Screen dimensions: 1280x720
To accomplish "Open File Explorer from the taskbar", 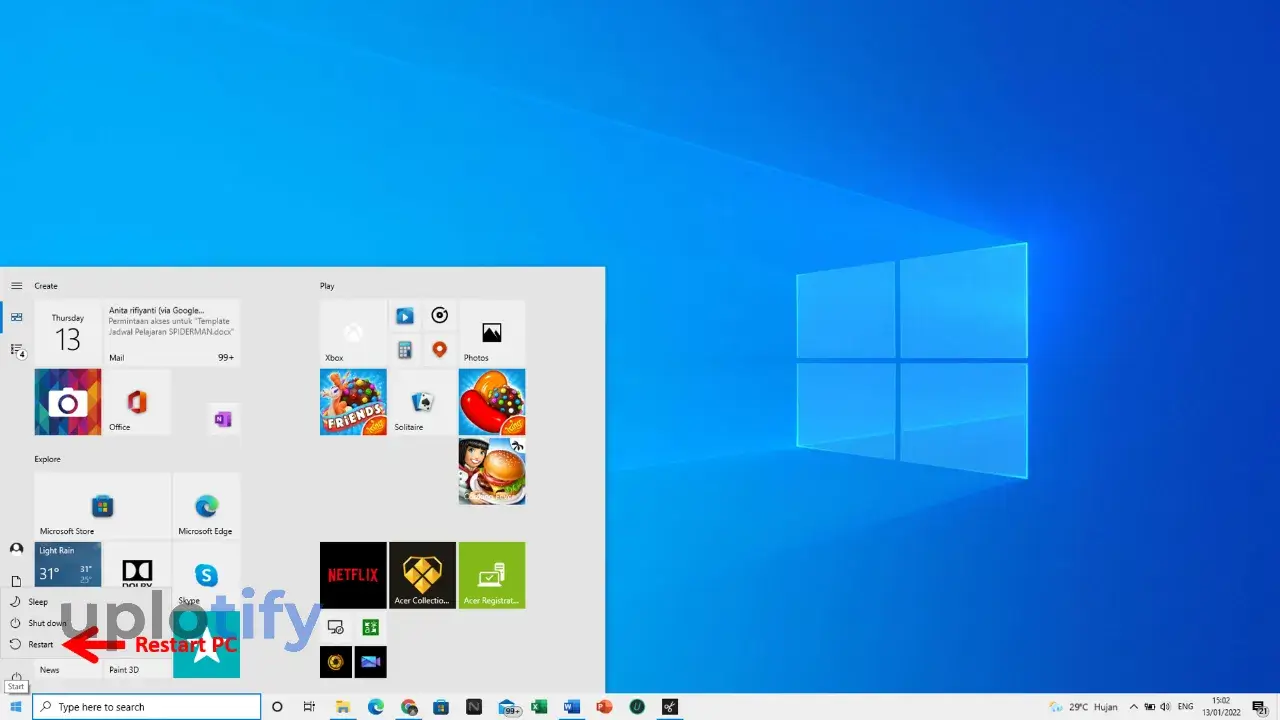I will click(343, 707).
